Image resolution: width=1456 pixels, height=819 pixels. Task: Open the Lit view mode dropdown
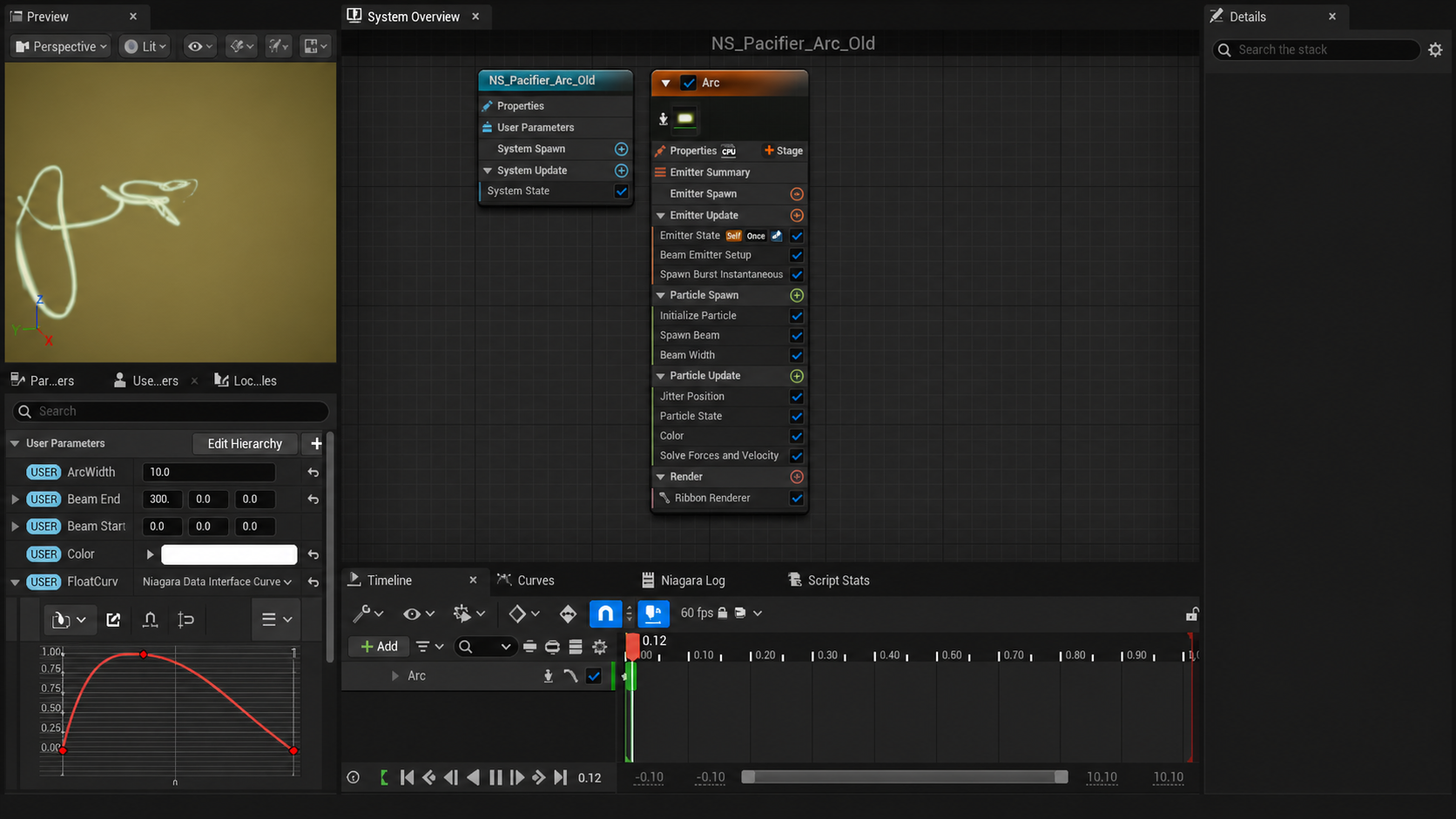click(x=144, y=46)
